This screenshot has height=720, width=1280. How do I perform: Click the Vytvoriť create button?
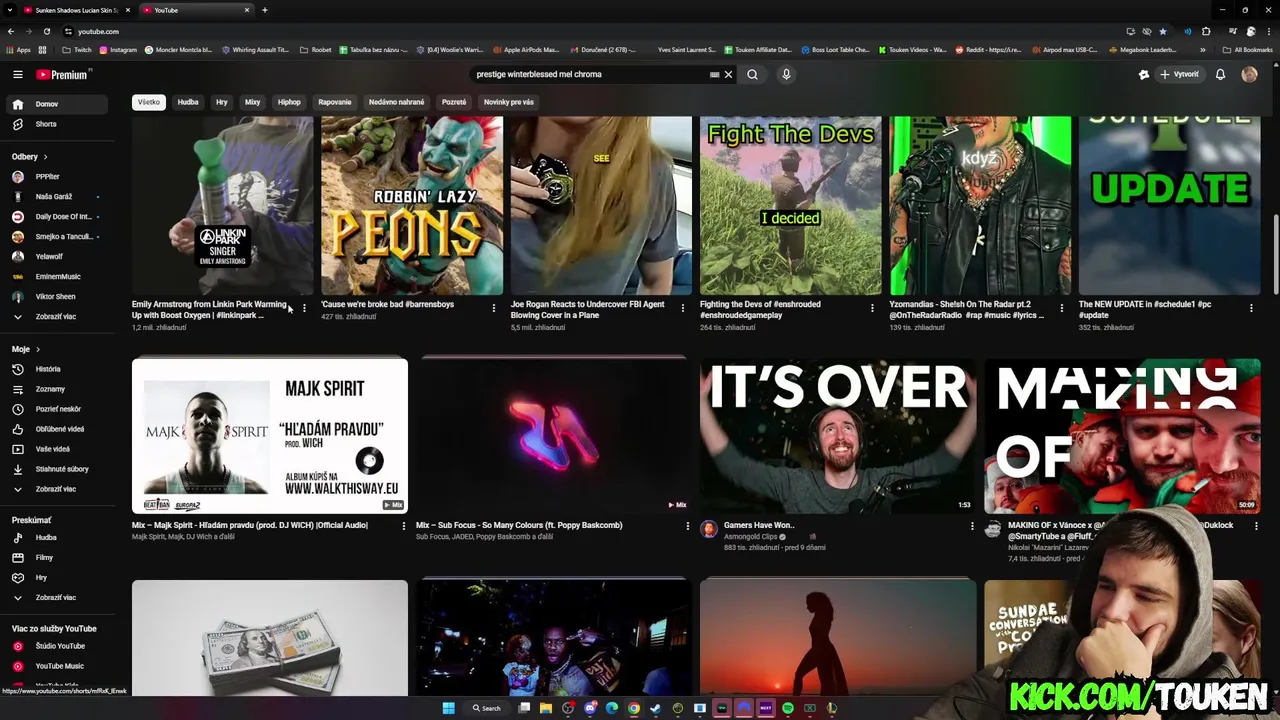coord(1179,74)
